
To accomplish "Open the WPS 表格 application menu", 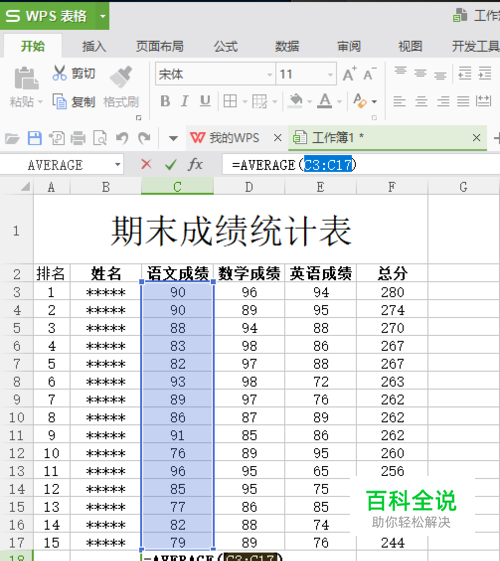I will click(47, 16).
